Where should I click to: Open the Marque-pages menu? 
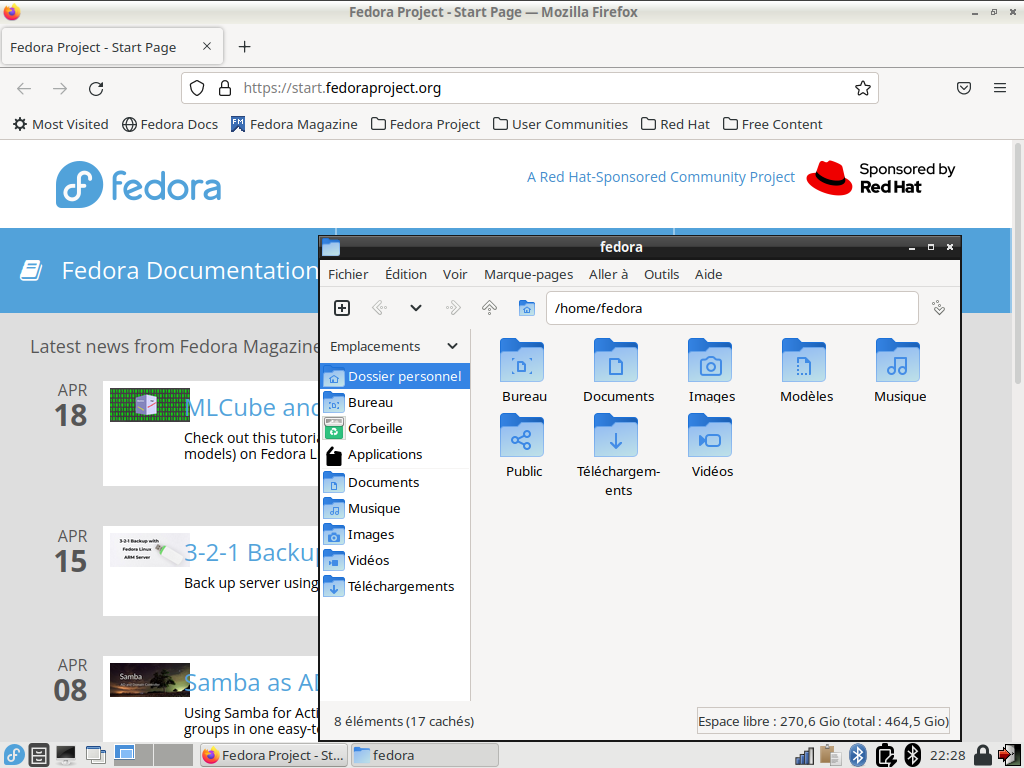click(528, 274)
